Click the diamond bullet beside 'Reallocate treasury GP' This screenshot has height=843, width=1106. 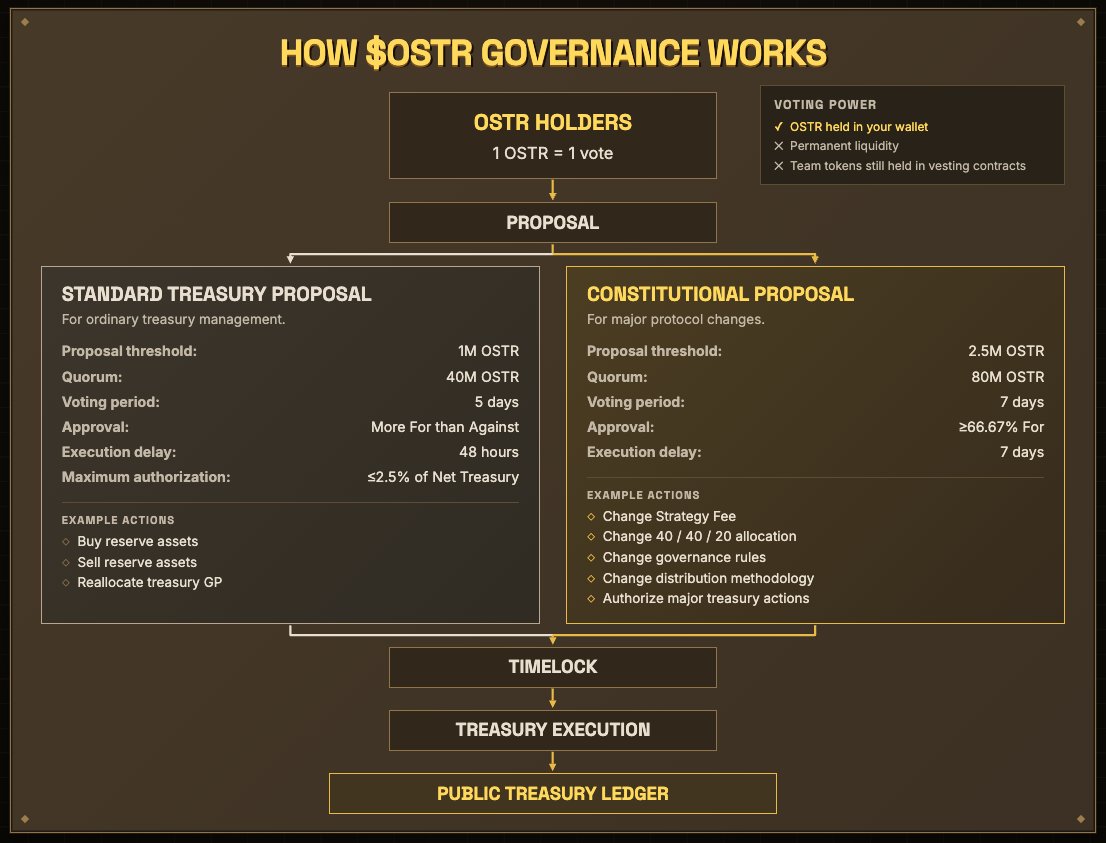point(66,583)
